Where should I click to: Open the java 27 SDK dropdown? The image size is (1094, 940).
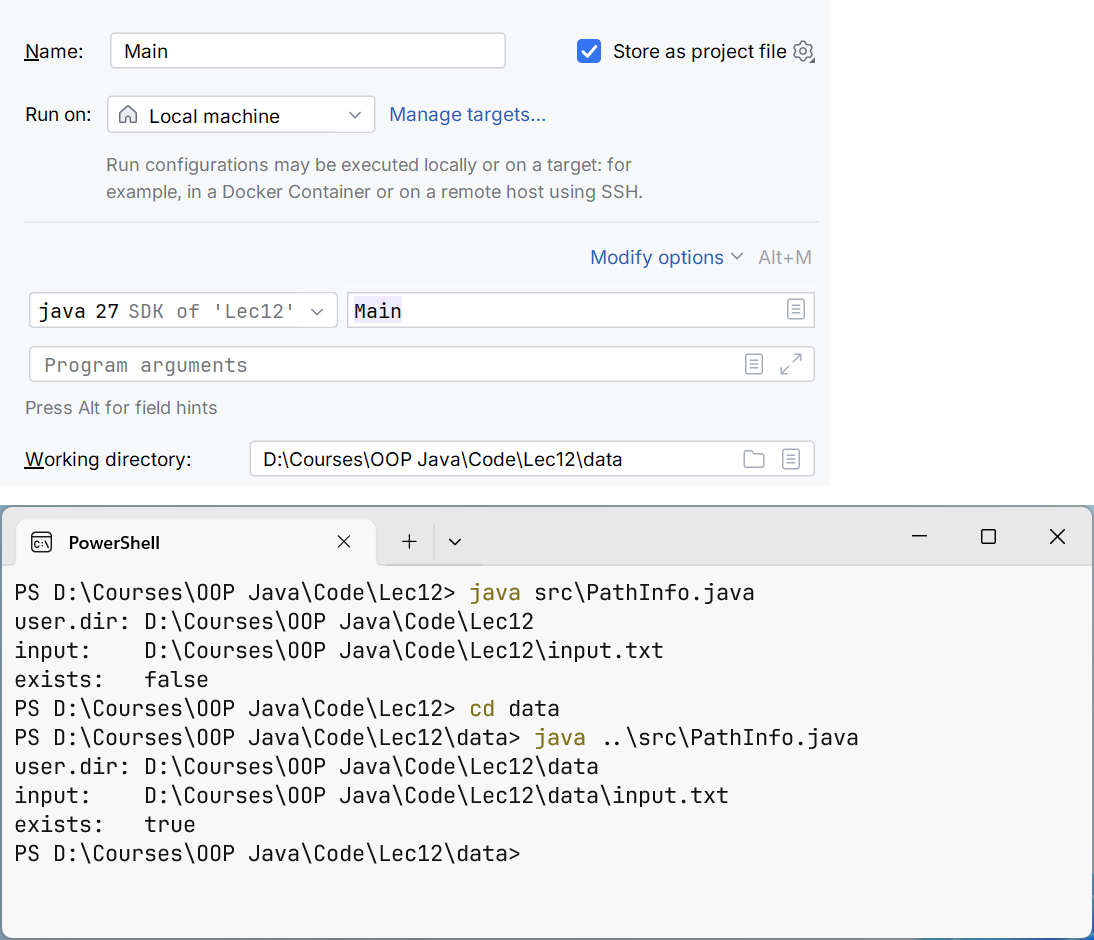(183, 311)
